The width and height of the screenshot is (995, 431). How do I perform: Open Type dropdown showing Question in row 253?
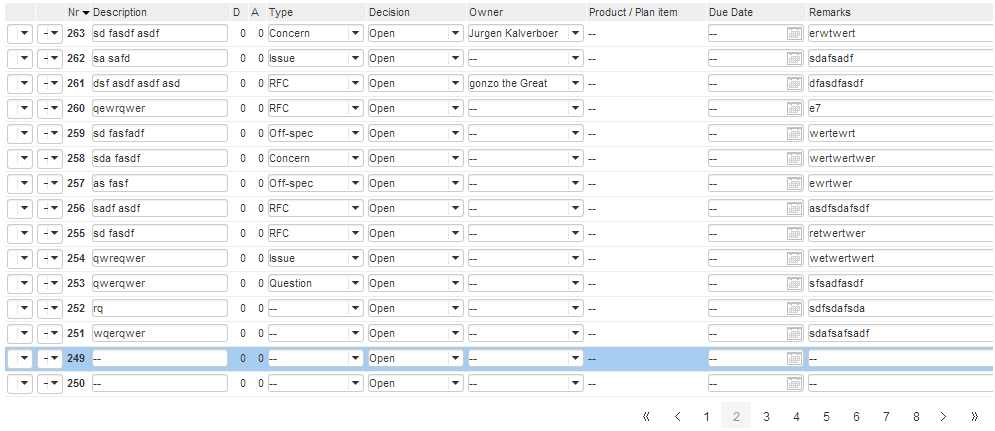[354, 283]
